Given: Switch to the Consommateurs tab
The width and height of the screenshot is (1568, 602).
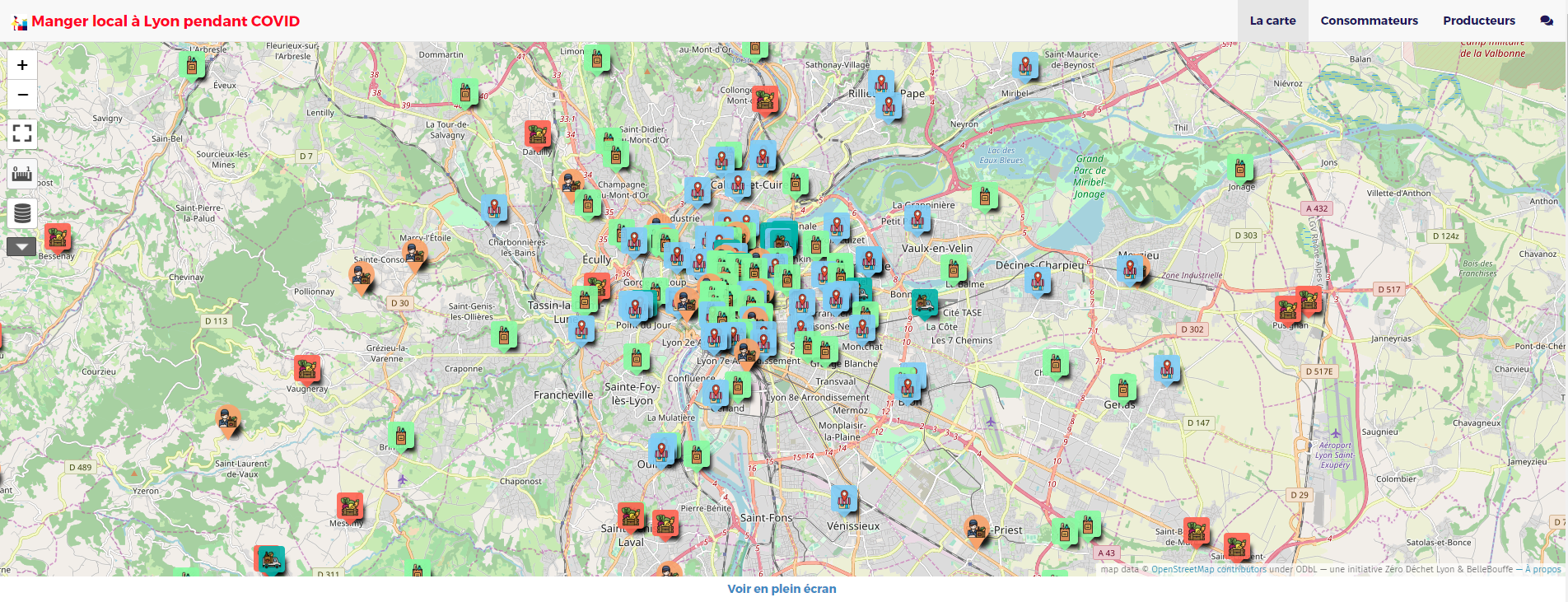Looking at the screenshot, I should pos(1369,21).
